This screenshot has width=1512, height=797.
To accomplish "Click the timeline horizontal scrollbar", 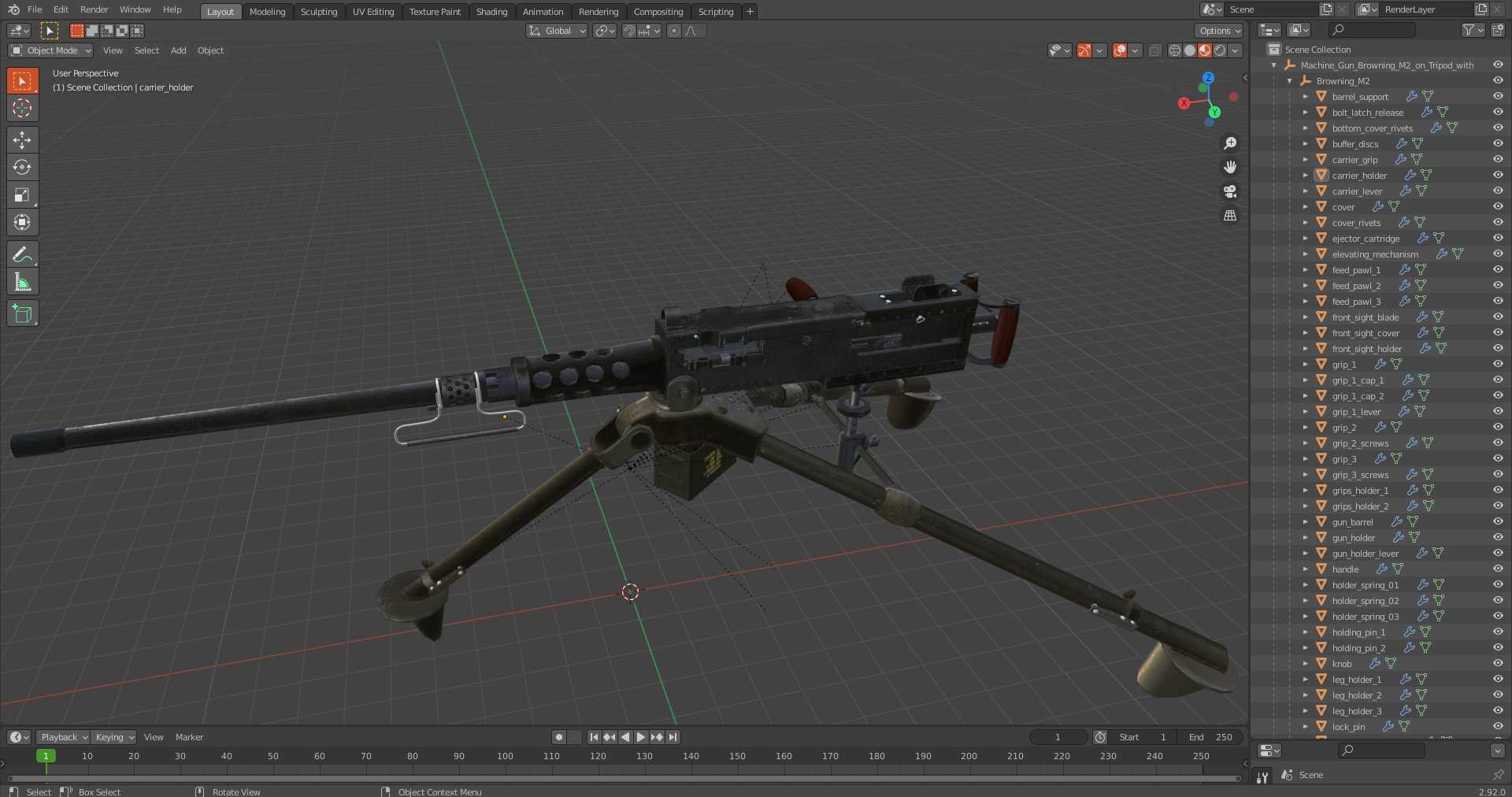I will [622, 779].
